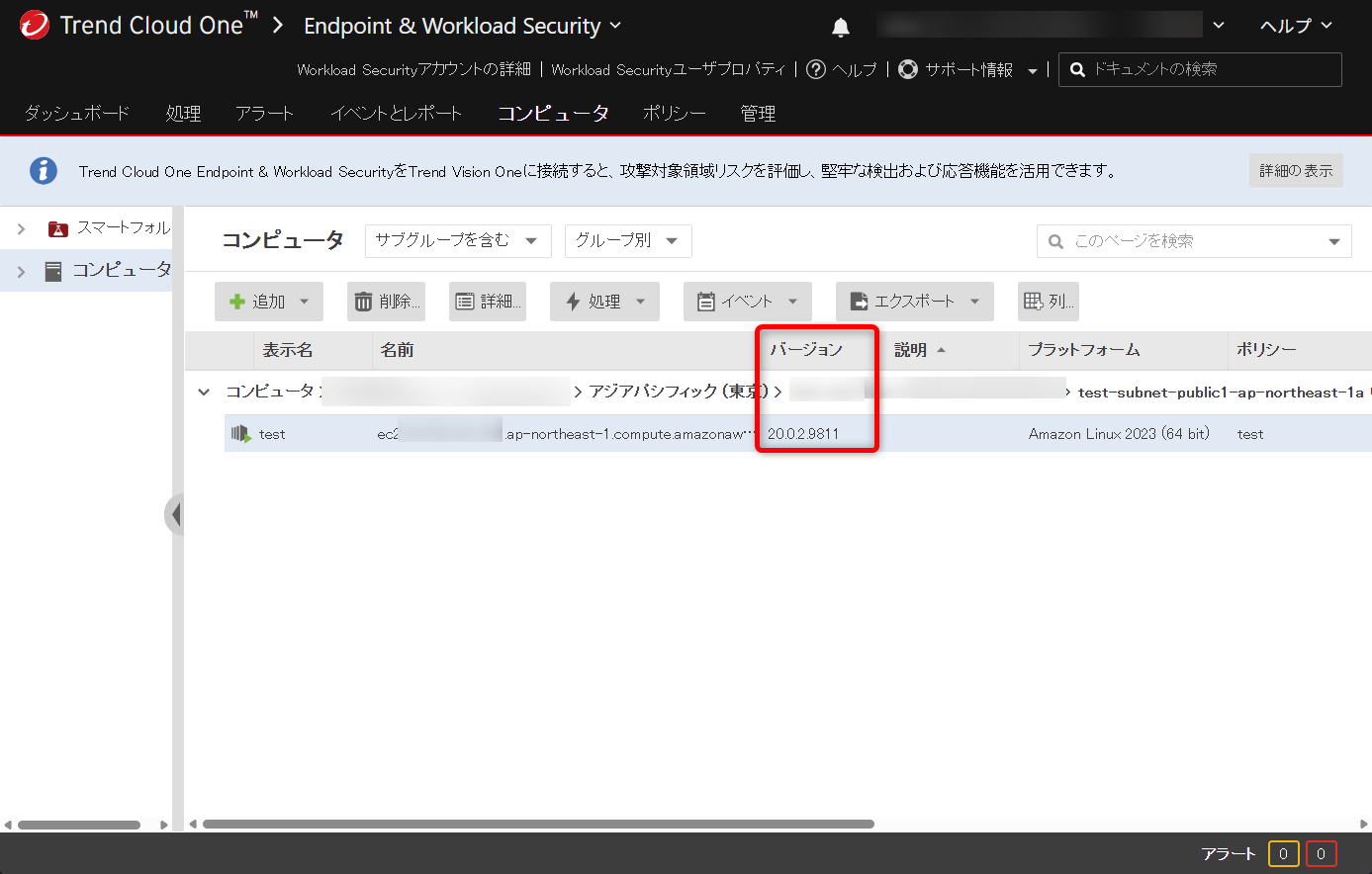
Task: Click test-subnet-public1-ap-northeast-1a breadcrumb
Action: tap(1221, 393)
